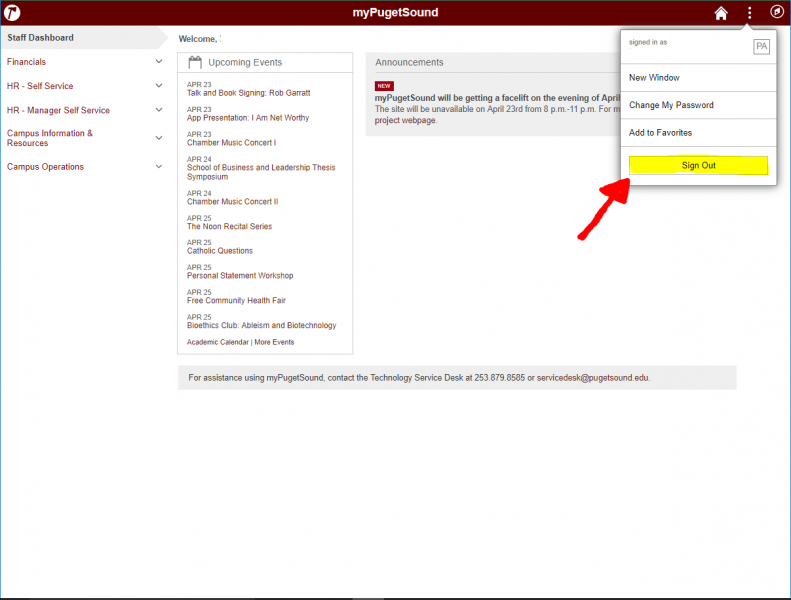Screen dimensions: 791x600
Task: Open Free Community Health Fair event
Action: [x=236, y=300]
